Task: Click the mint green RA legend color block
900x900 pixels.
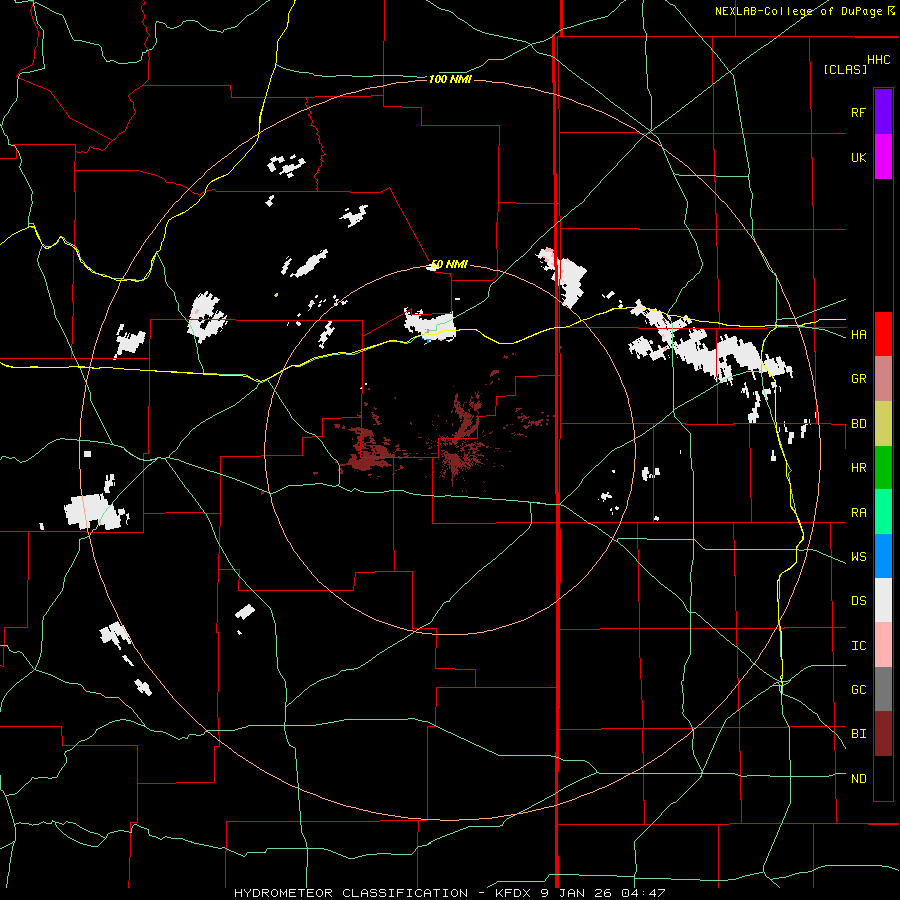Action: [883, 512]
